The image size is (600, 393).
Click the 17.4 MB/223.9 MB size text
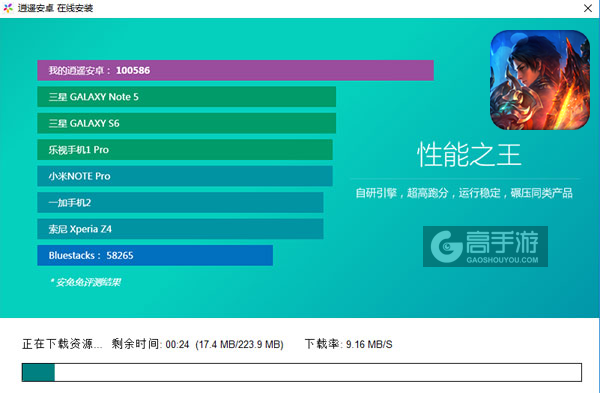tap(240, 344)
